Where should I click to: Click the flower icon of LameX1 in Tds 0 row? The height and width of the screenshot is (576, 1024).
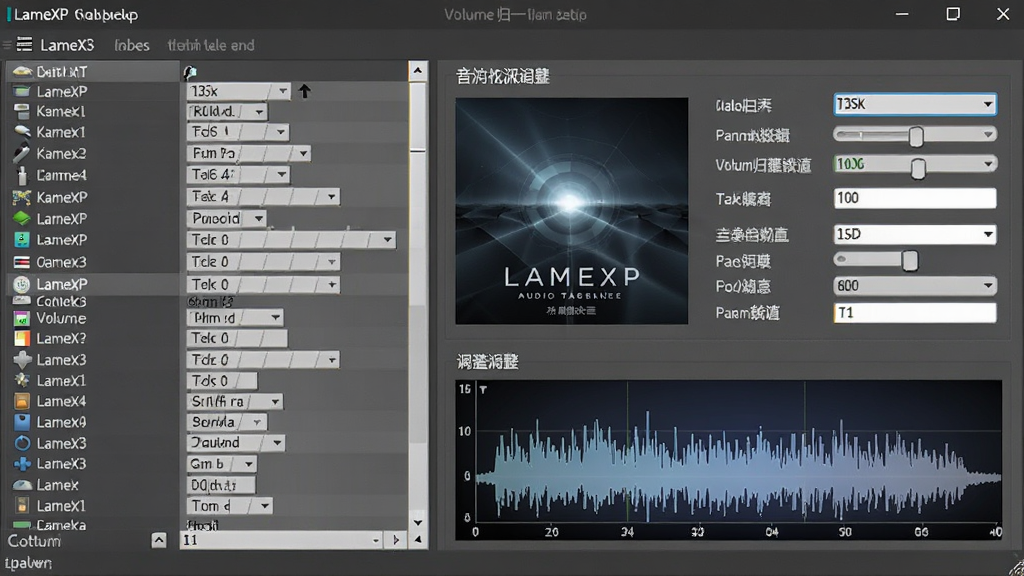tap(22, 380)
